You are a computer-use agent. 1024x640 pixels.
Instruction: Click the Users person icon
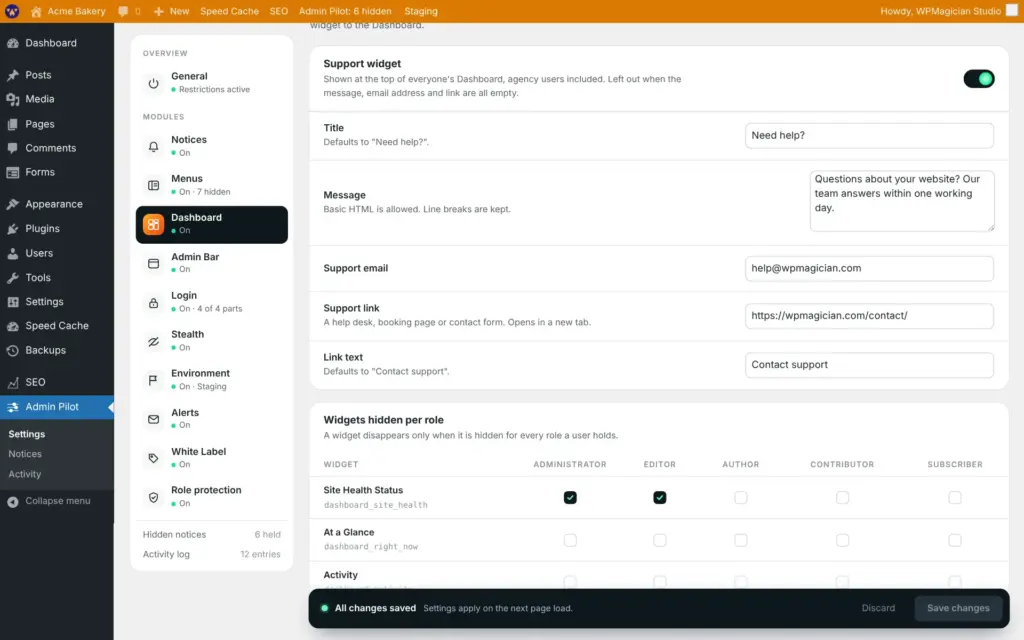point(12,253)
